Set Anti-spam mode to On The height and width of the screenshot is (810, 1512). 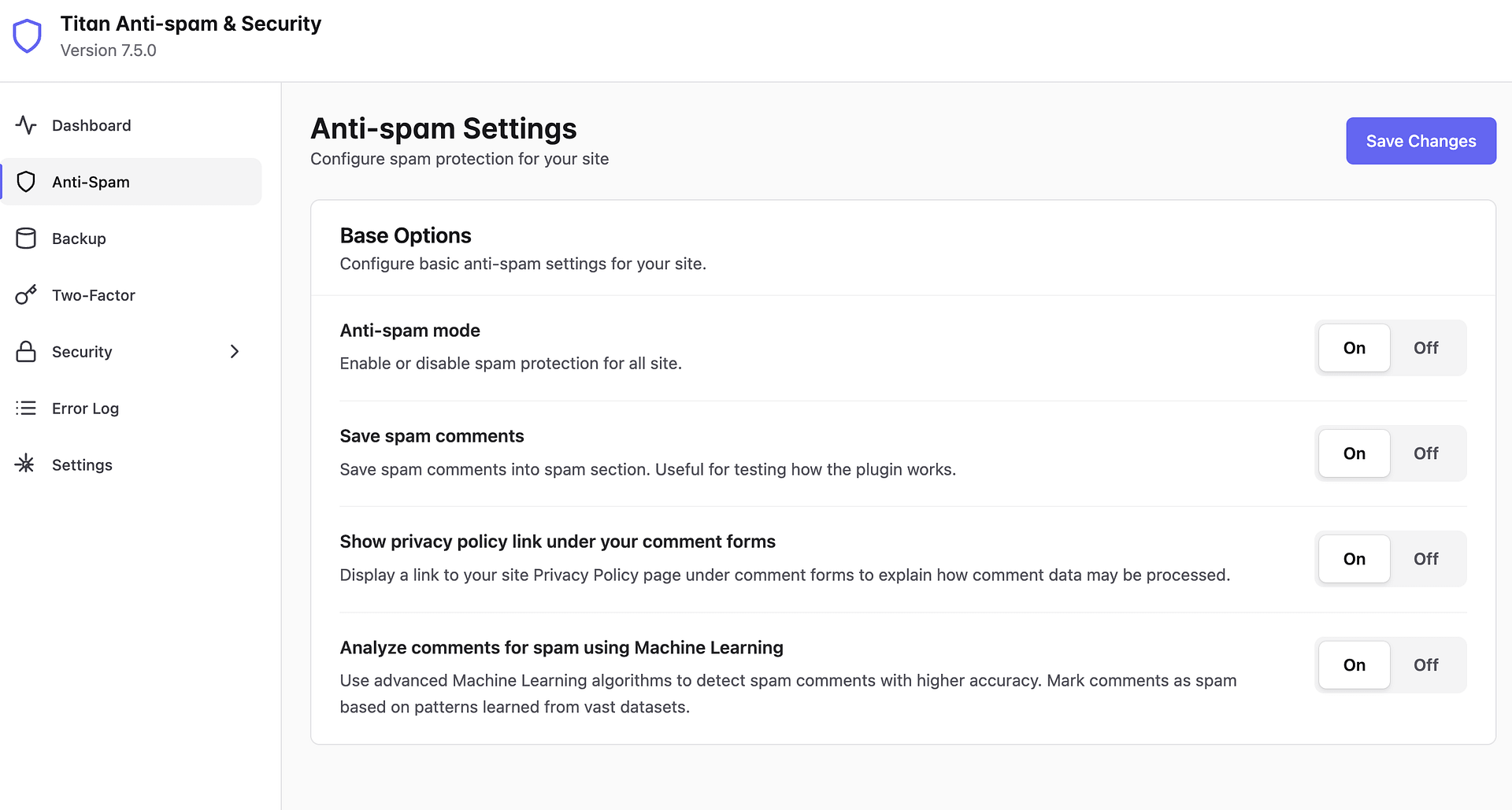tap(1354, 348)
